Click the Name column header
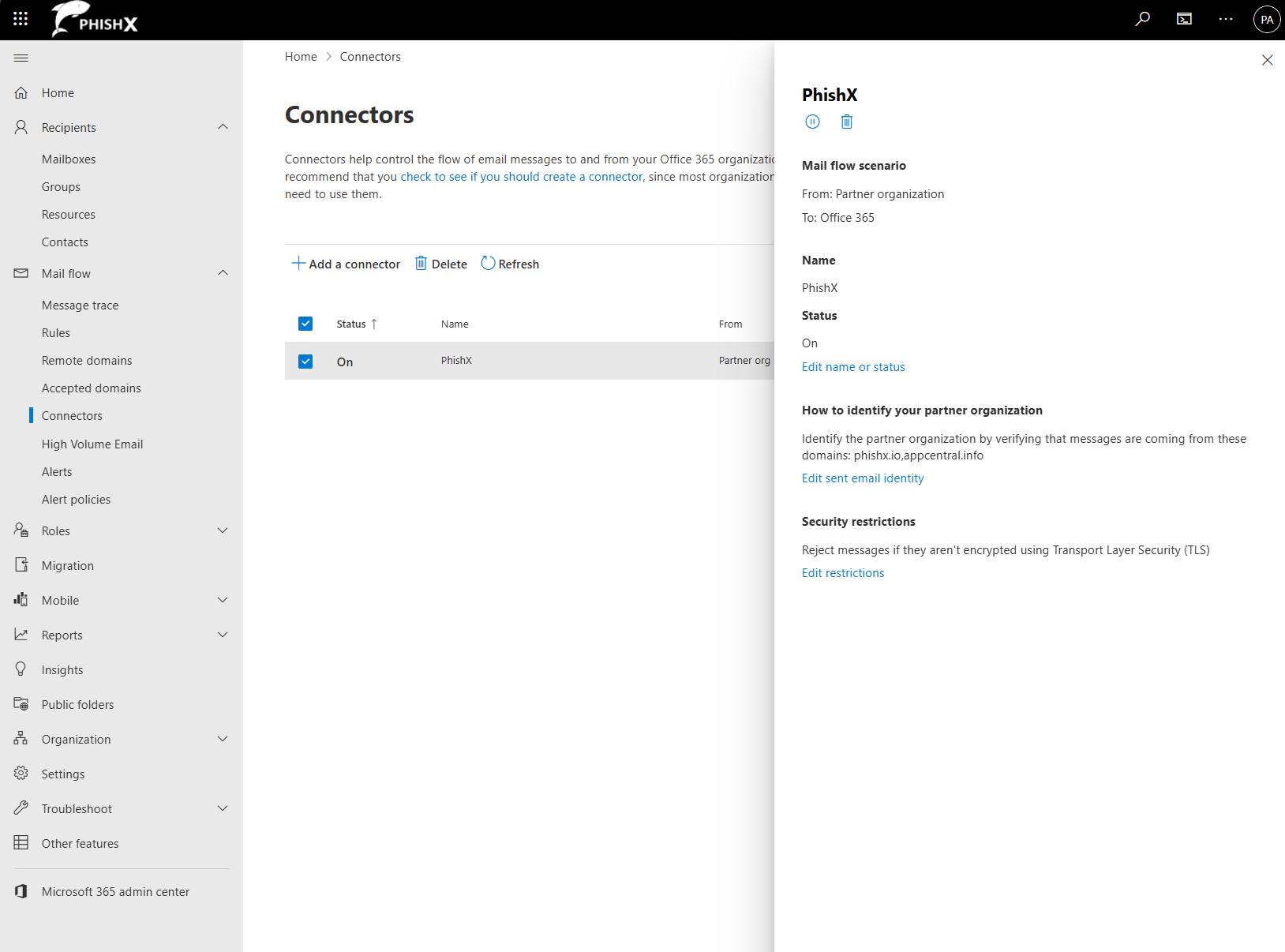Viewport: 1285px width, 952px height. 455,324
